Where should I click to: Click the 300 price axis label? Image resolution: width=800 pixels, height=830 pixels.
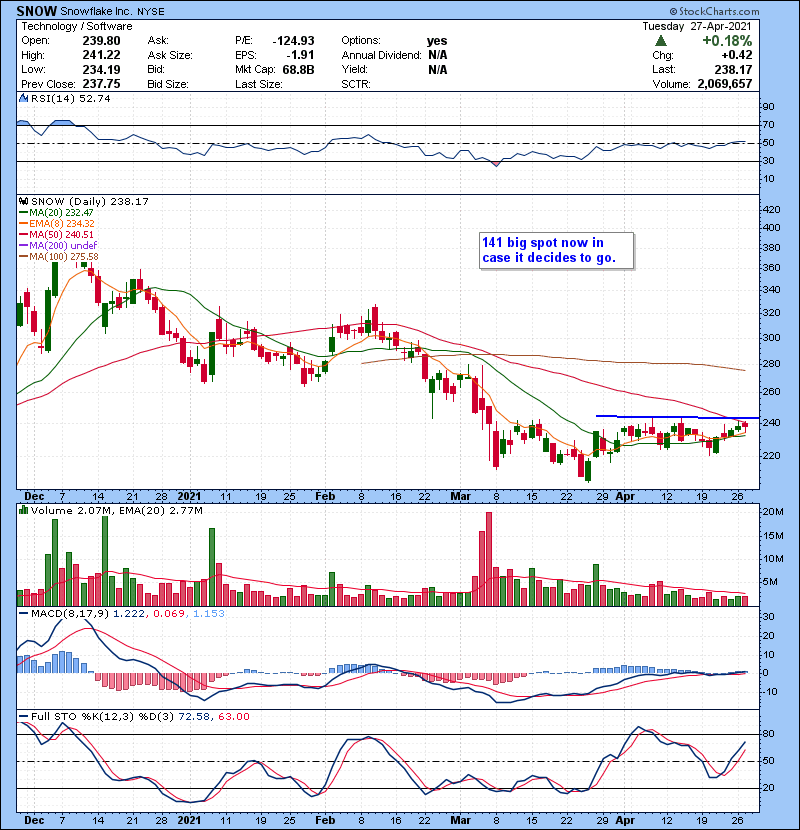771,338
